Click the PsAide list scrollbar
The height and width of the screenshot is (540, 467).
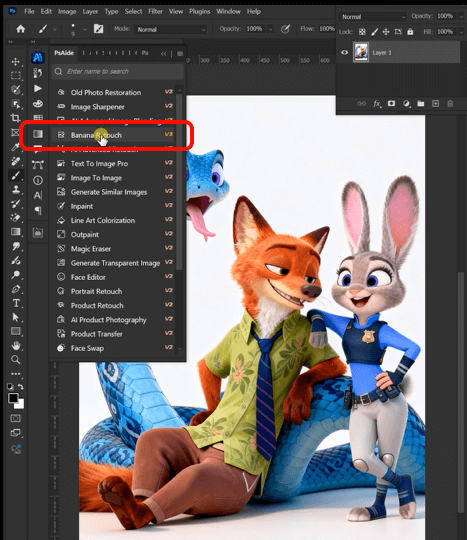pyautogui.click(x=179, y=183)
